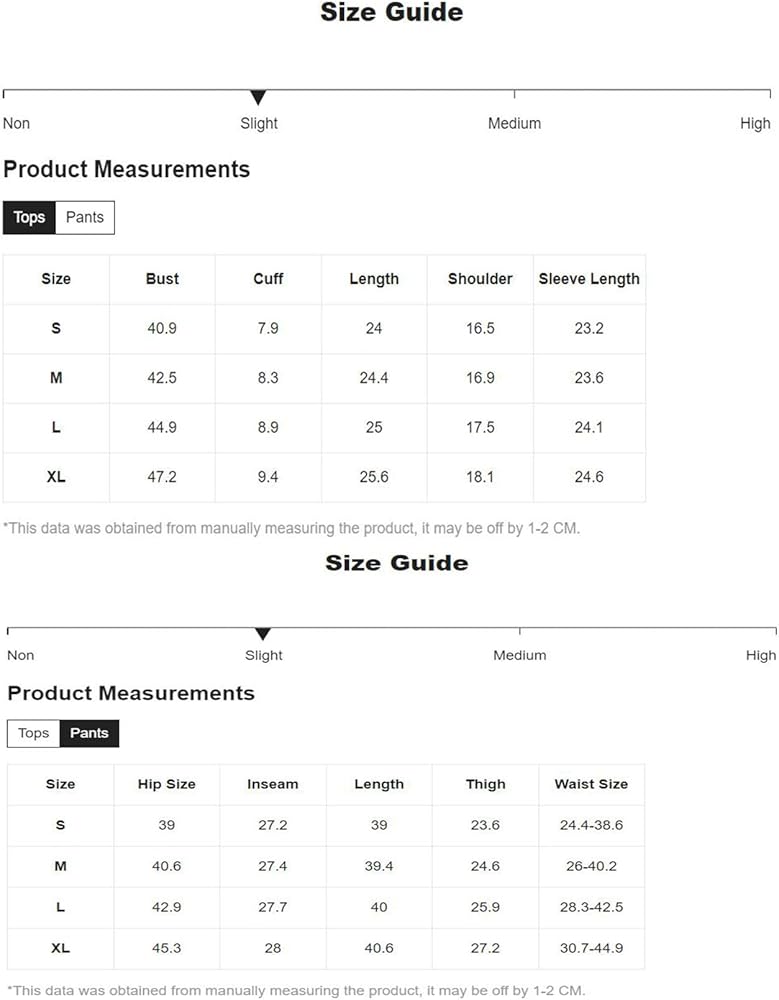Click the Shoulder column header
Viewport: 779px width, 1000px height.
(480, 279)
